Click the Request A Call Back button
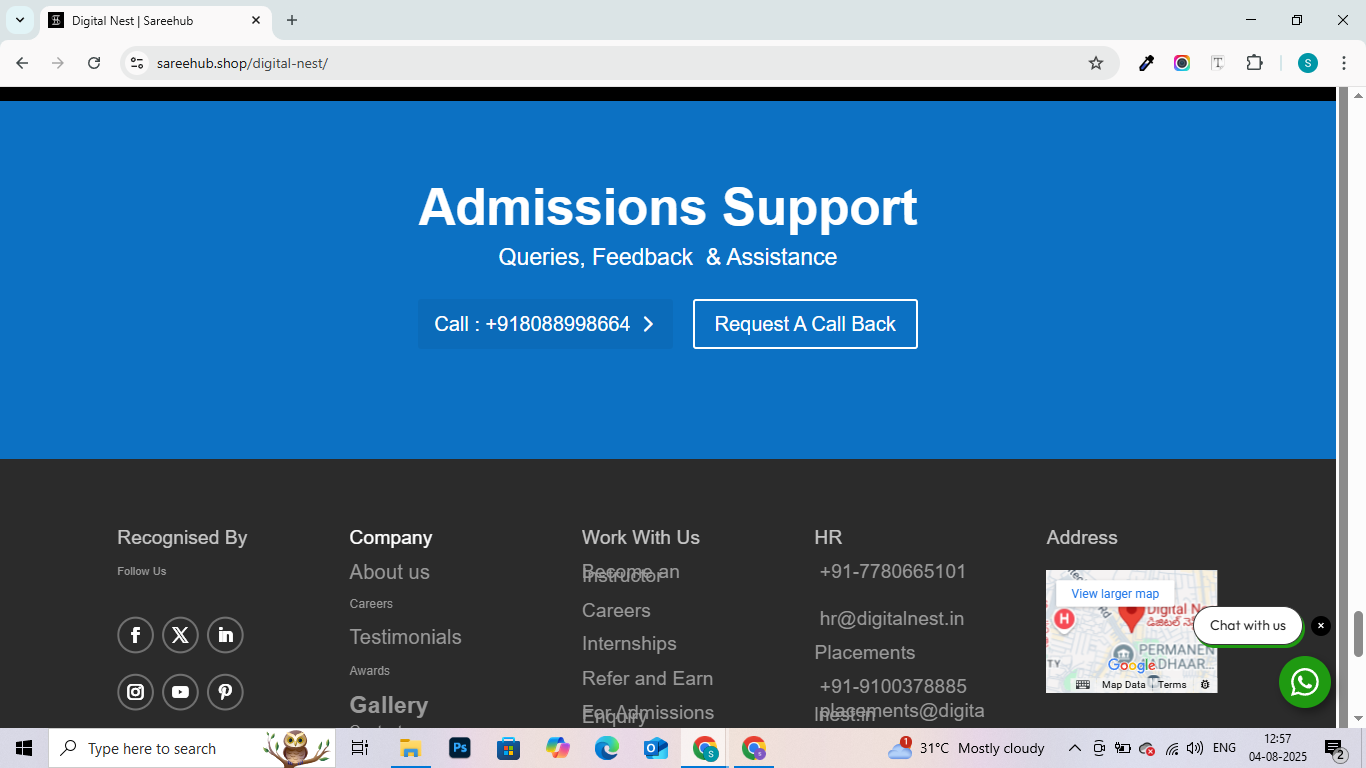Screen dimensions: 1366x768 805,324
